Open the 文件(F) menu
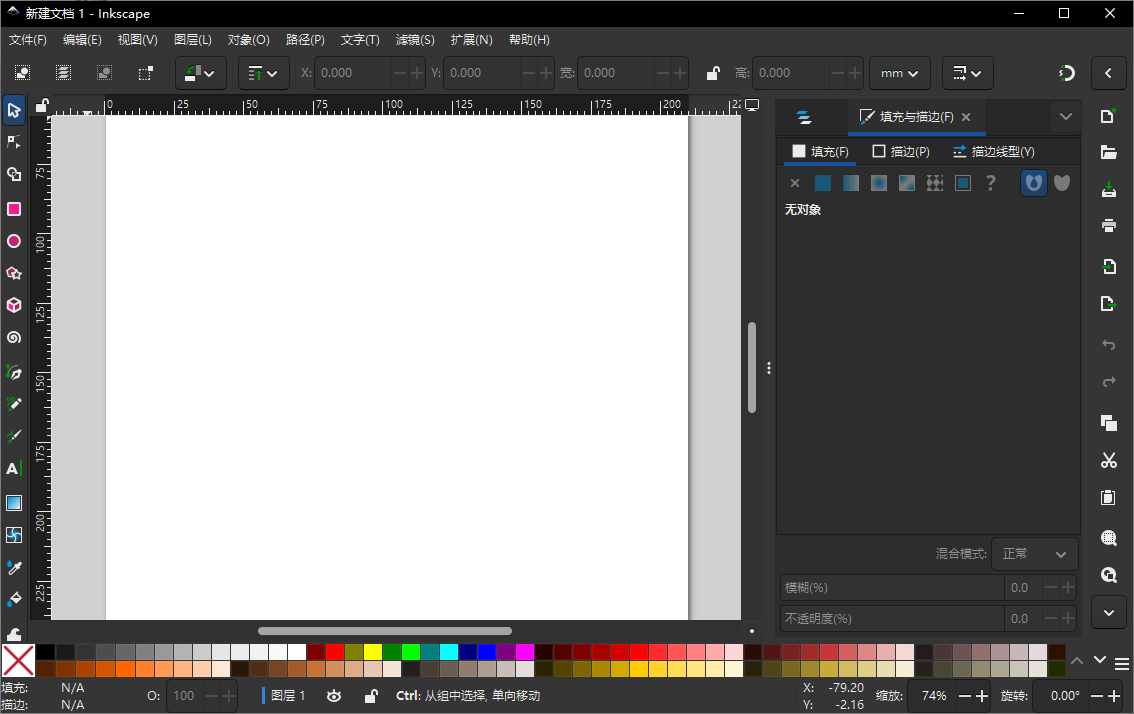The height and width of the screenshot is (714, 1134). (27, 40)
